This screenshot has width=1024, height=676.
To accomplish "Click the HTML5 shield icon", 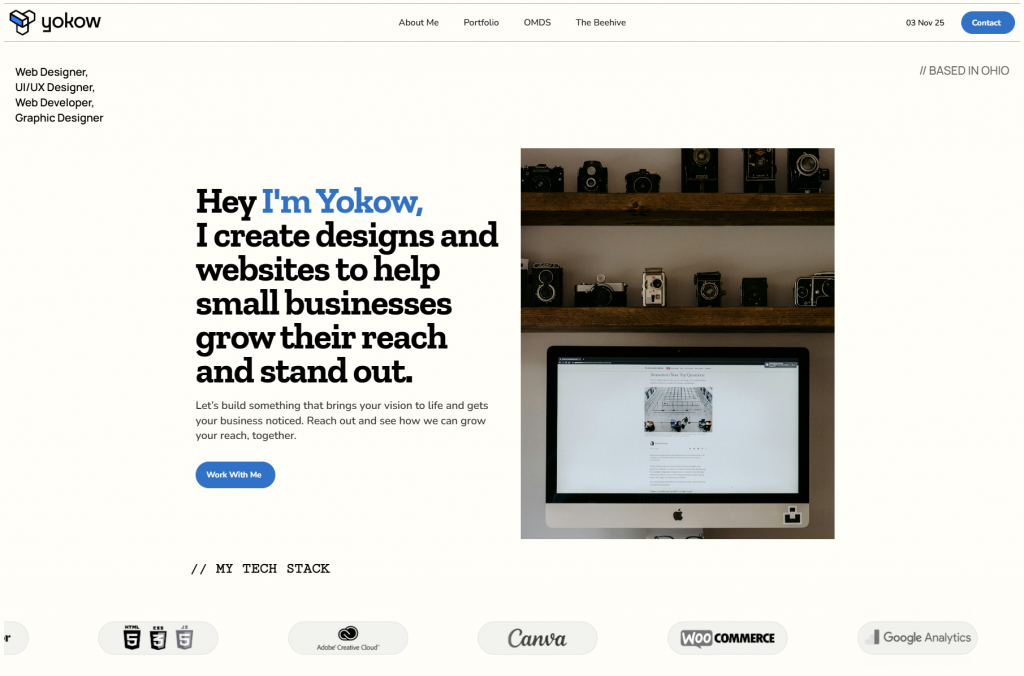I will 132,637.
